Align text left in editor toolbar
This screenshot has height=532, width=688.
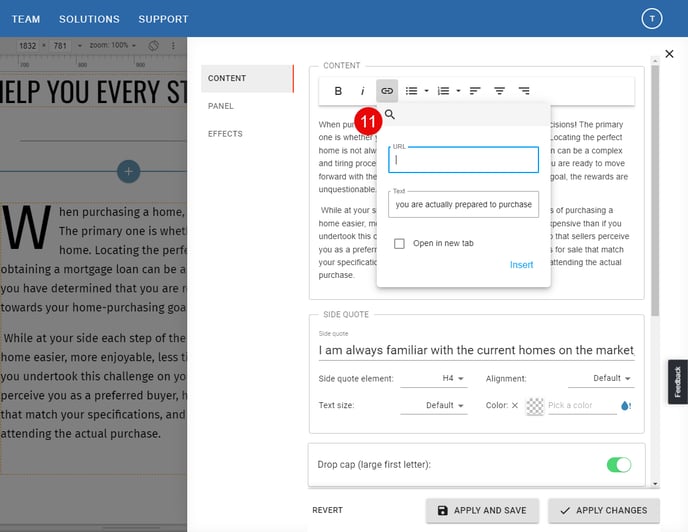coord(475,91)
